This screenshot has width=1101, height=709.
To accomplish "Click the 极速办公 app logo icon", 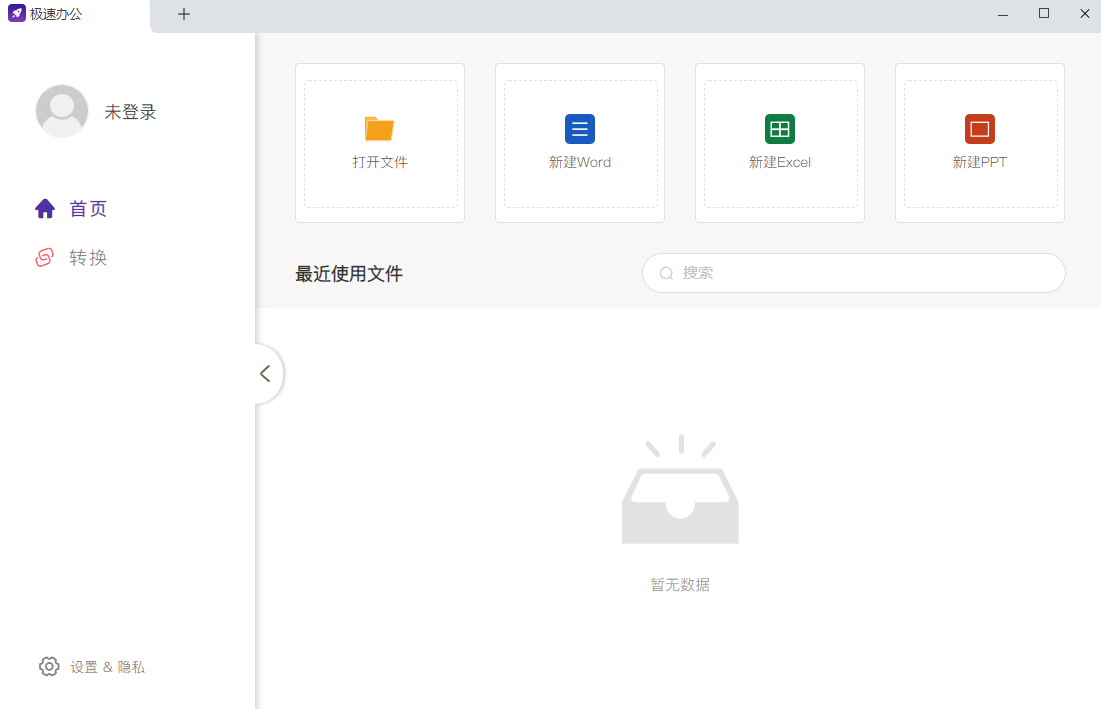I will click(16, 14).
